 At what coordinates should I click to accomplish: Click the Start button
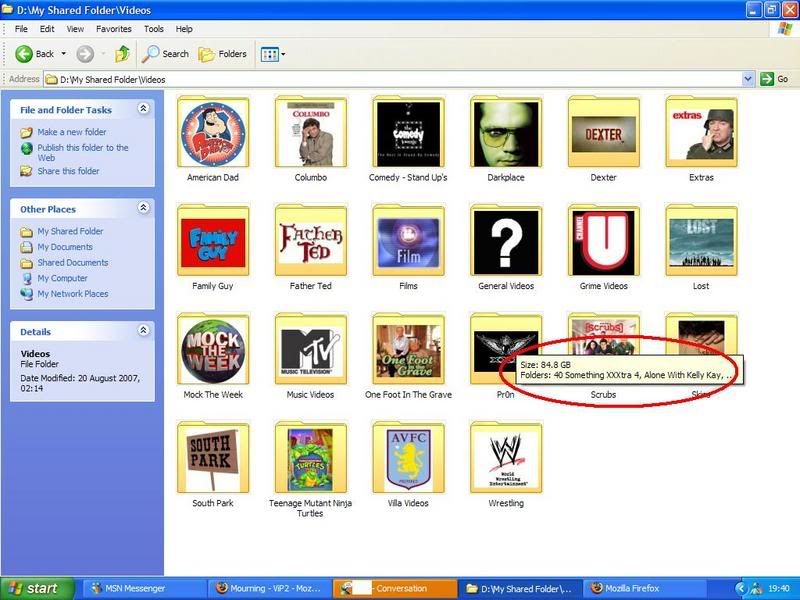coord(37,588)
